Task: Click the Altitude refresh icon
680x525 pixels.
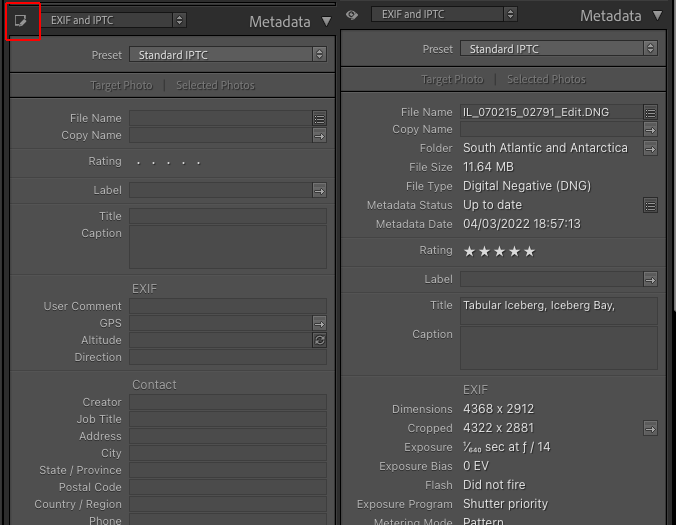Action: [x=319, y=340]
